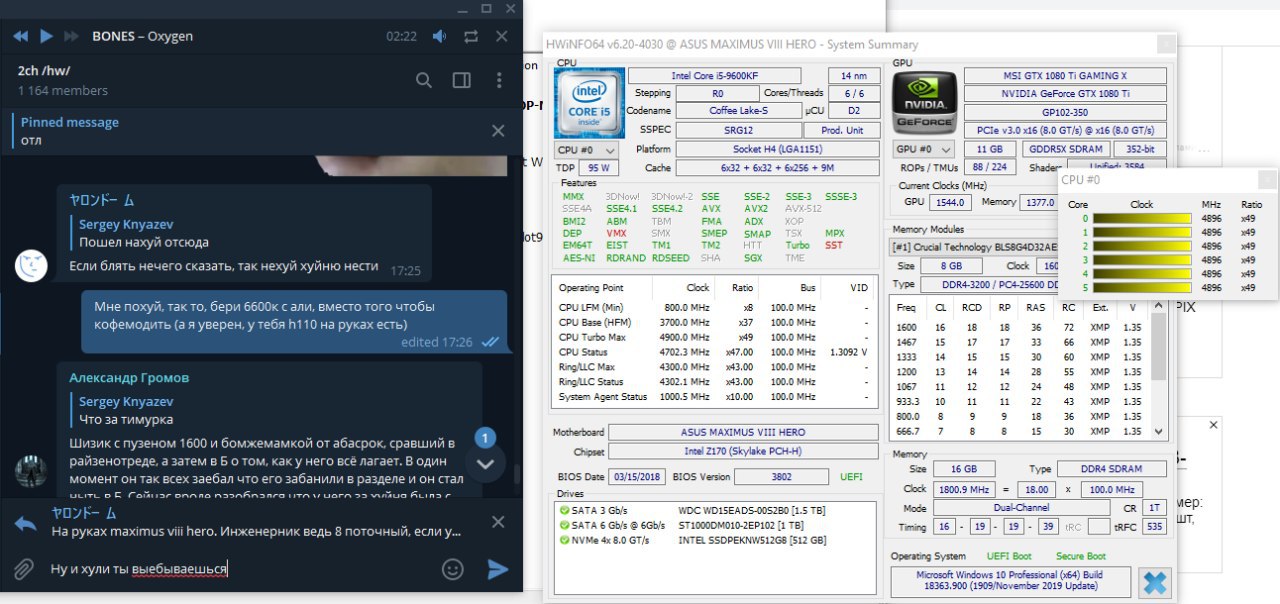This screenshot has width=1280, height=604.
Task: Select the Coffee Lake-S codename field
Action: click(737, 111)
